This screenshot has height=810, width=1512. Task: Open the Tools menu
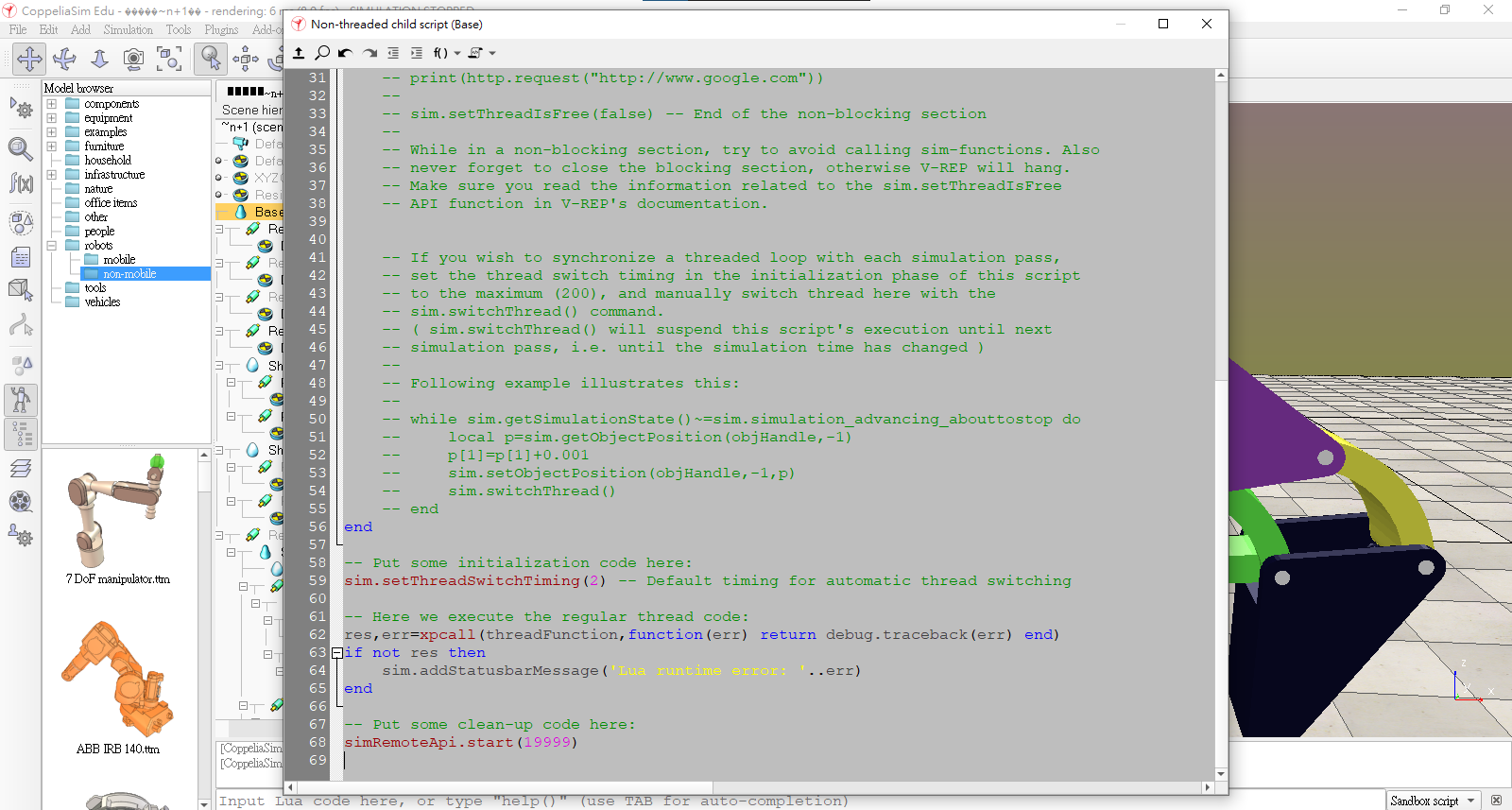point(178,30)
